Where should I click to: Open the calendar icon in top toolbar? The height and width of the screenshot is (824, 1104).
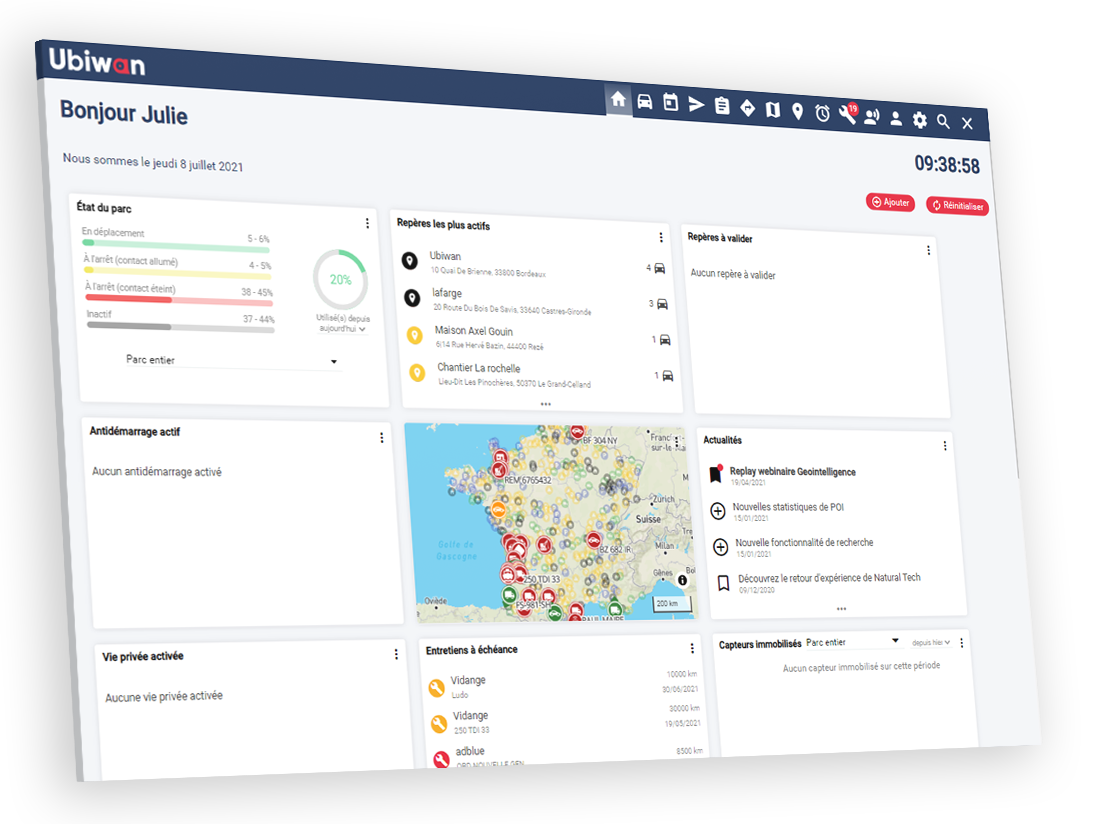[671, 103]
